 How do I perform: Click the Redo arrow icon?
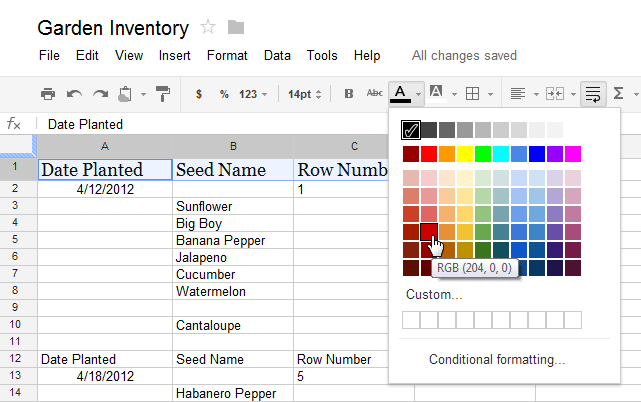(x=100, y=94)
